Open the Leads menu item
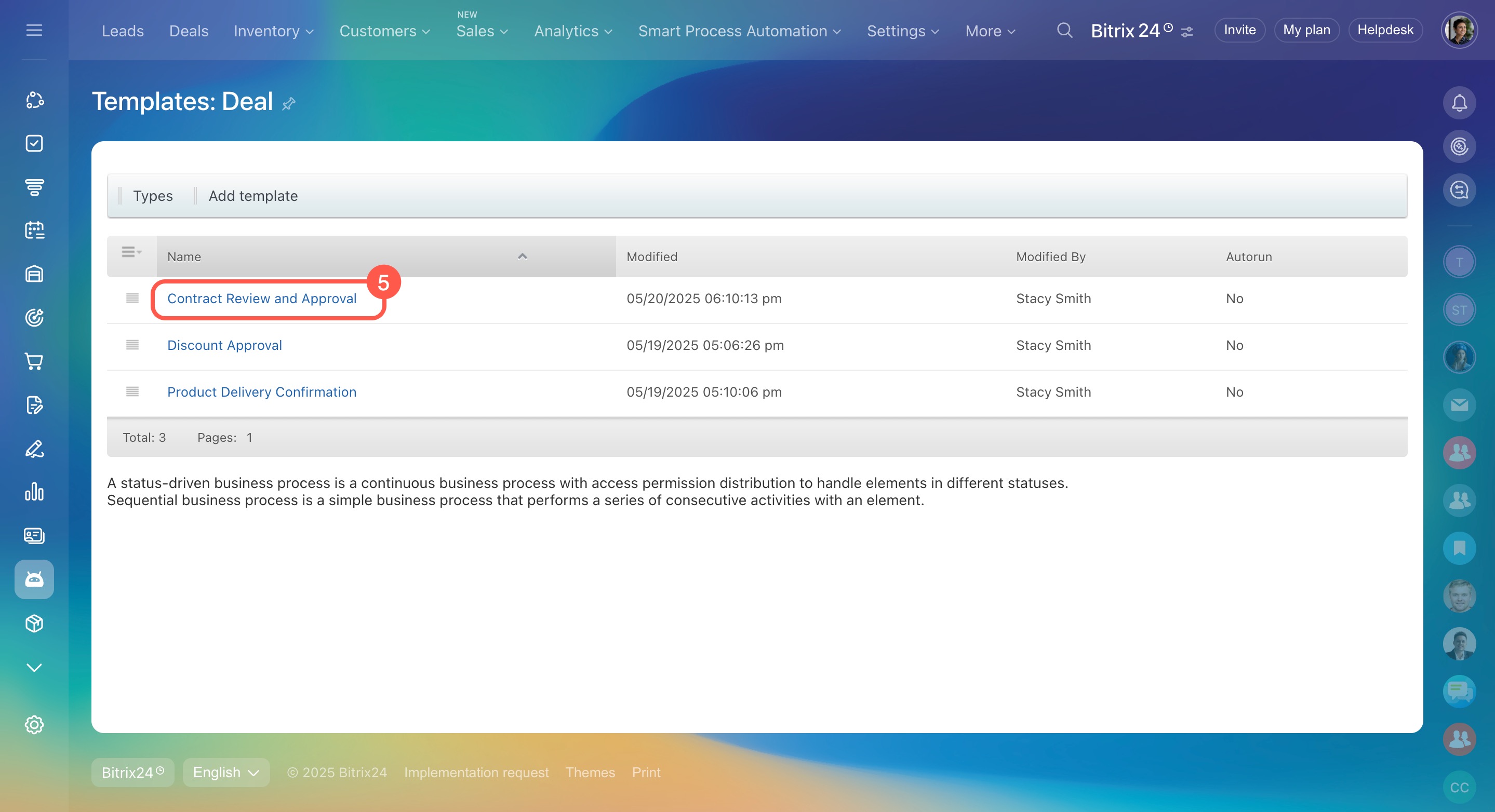The height and width of the screenshot is (812, 1495). click(123, 31)
